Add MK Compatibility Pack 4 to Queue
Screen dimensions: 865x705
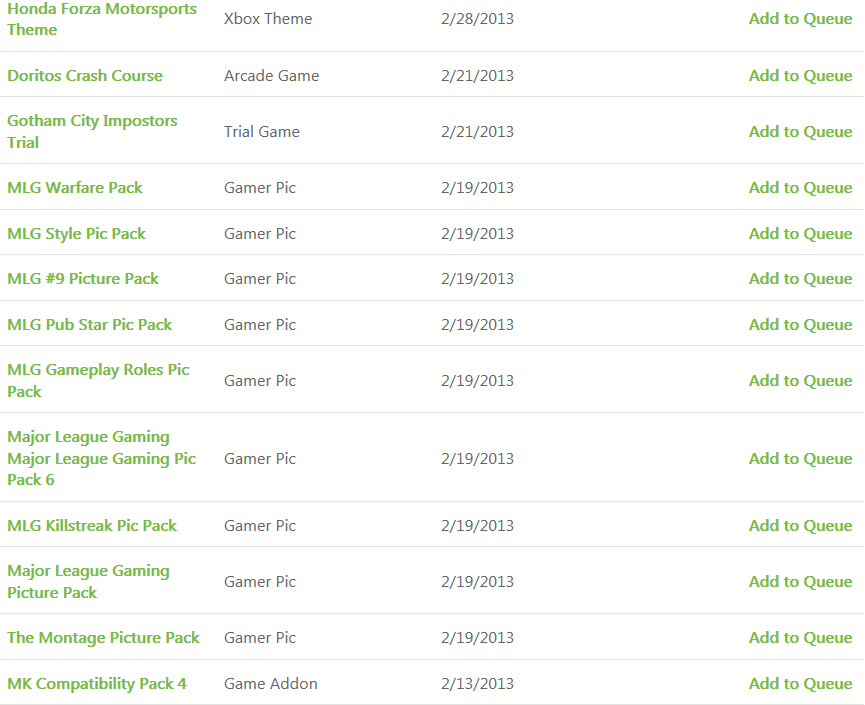click(800, 683)
